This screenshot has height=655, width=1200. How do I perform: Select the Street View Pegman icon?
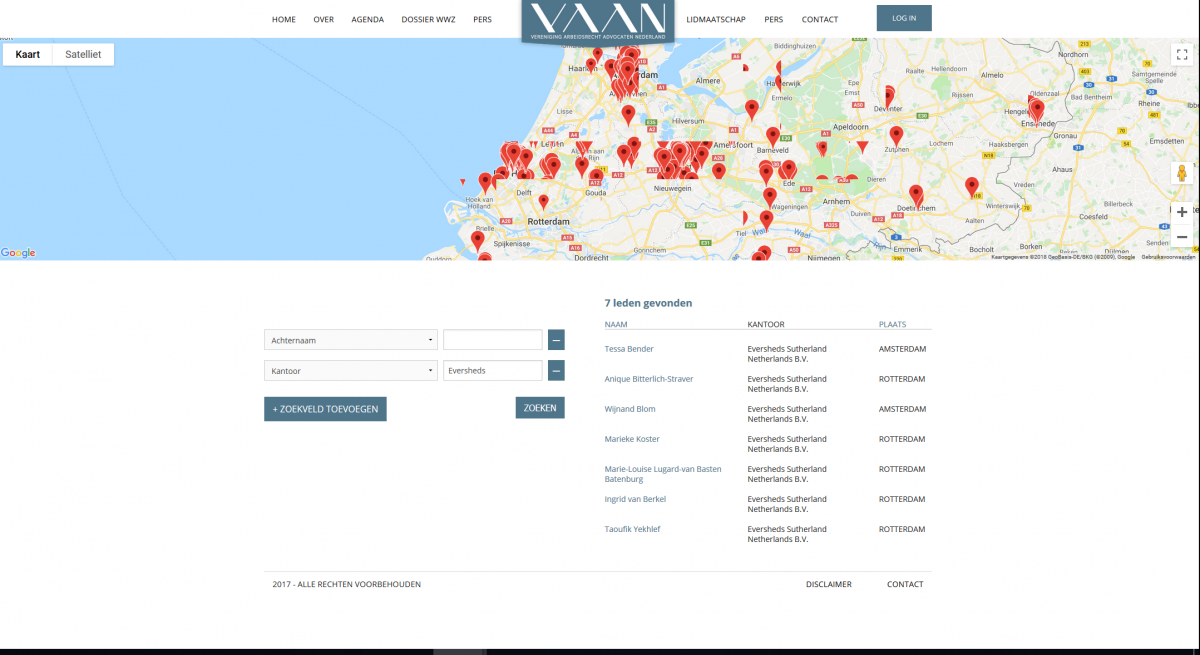click(1182, 172)
